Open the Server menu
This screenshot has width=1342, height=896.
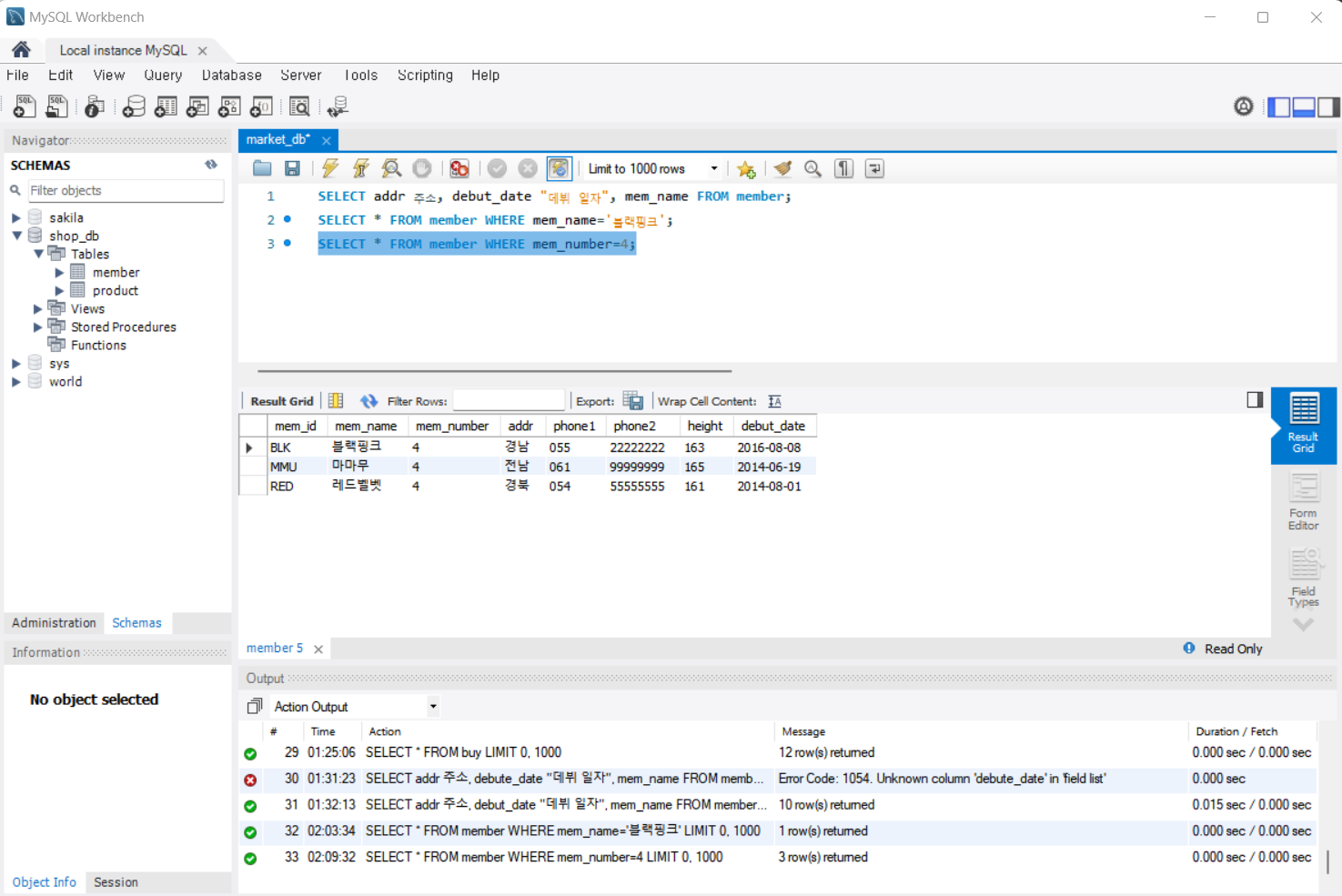click(x=300, y=75)
